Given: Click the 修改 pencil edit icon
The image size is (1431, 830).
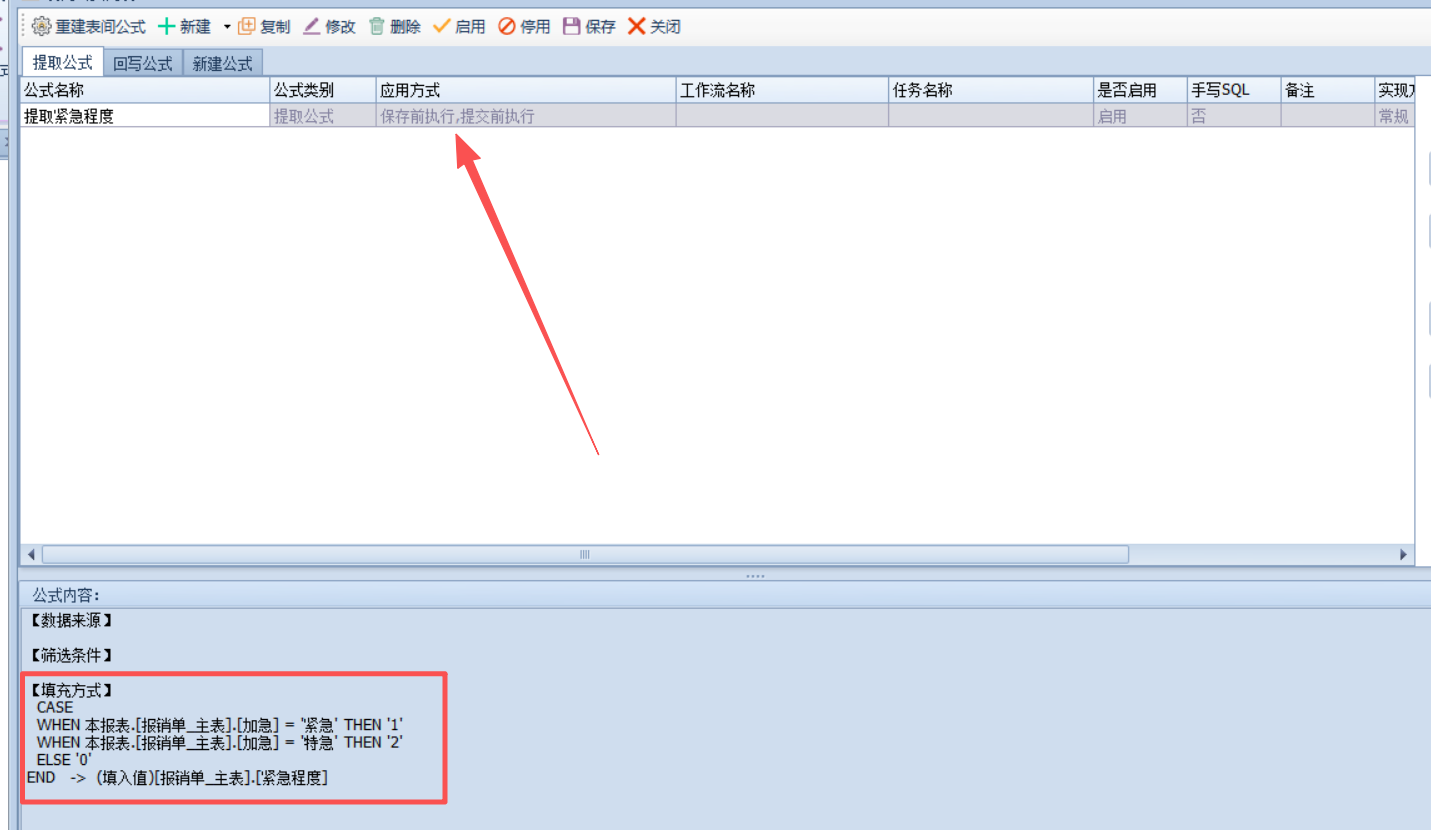Looking at the screenshot, I should pos(312,27).
